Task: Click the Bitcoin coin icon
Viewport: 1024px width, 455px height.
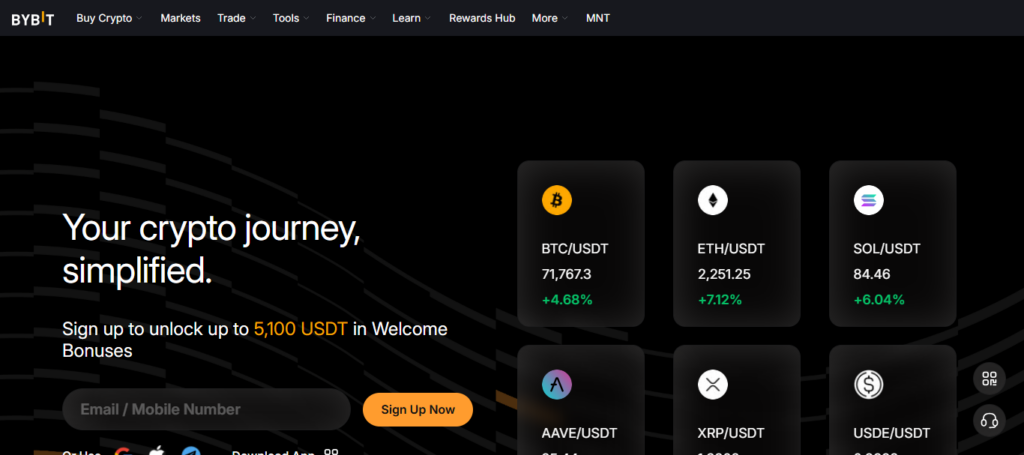Action: pos(556,200)
